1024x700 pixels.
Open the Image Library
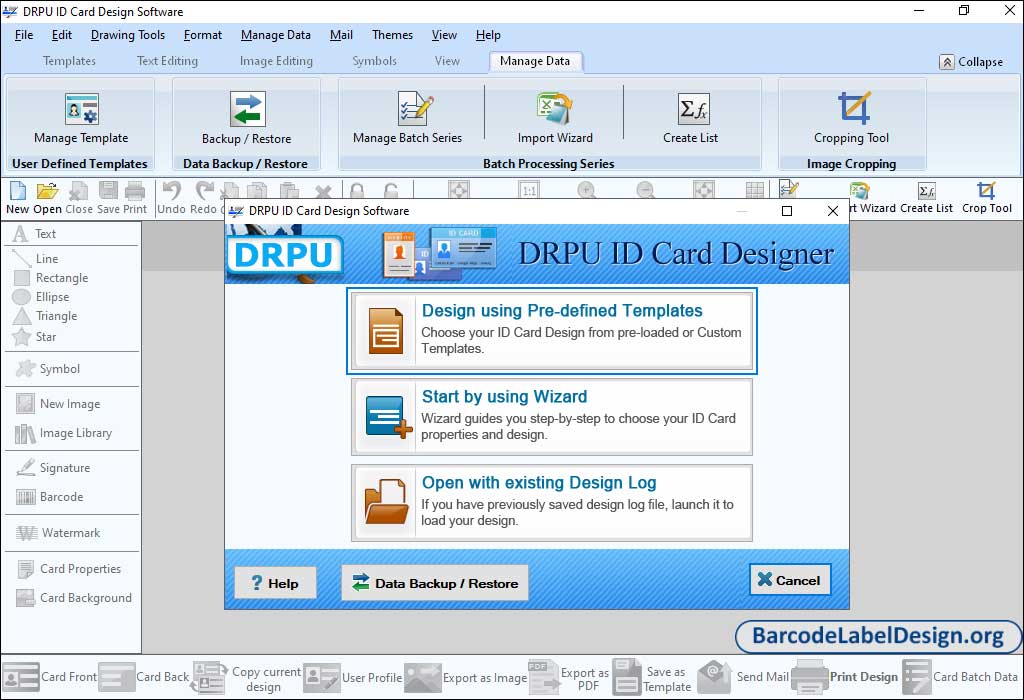[x=63, y=433]
